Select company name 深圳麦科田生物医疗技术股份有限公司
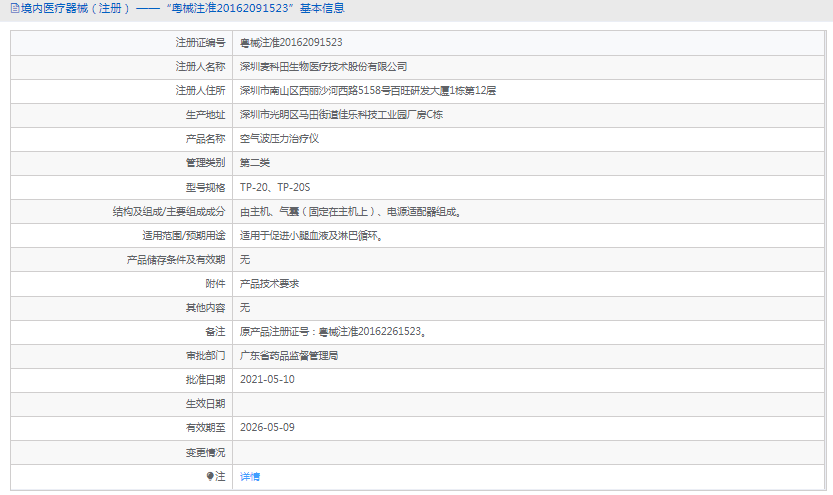 pyautogui.click(x=324, y=66)
